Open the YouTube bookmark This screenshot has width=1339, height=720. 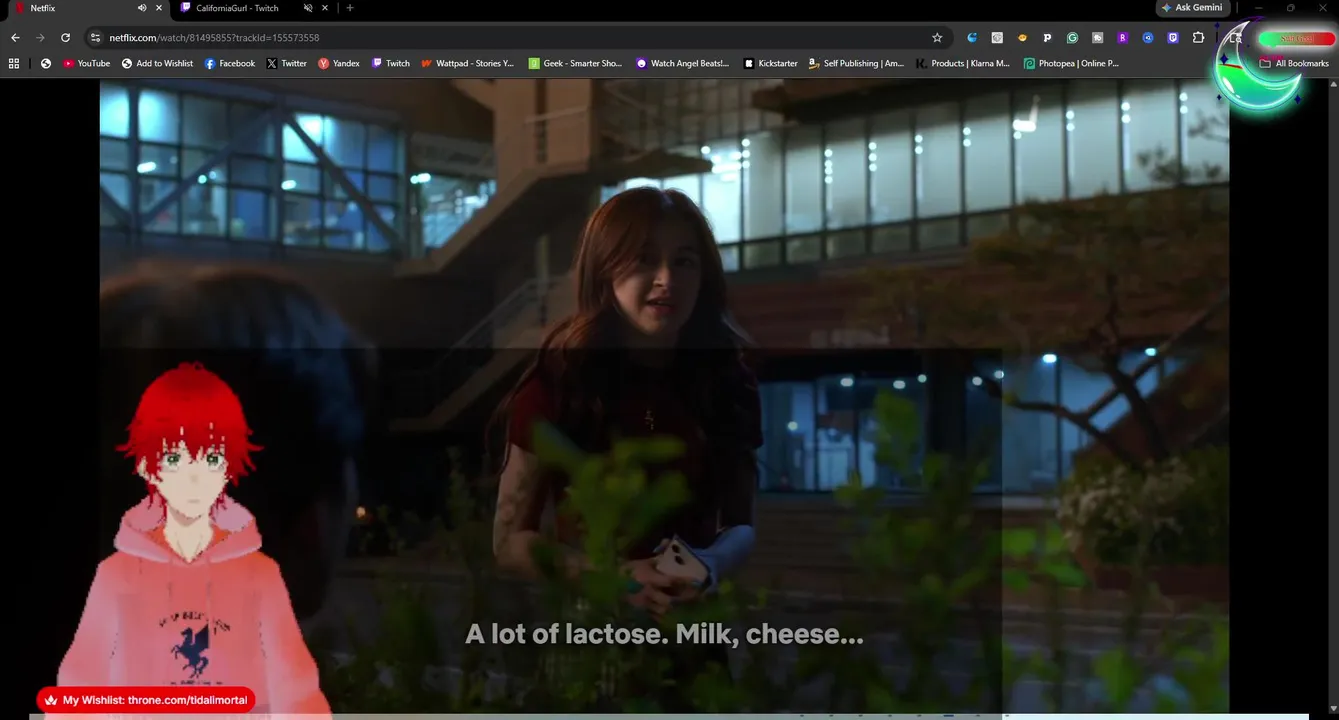point(87,63)
